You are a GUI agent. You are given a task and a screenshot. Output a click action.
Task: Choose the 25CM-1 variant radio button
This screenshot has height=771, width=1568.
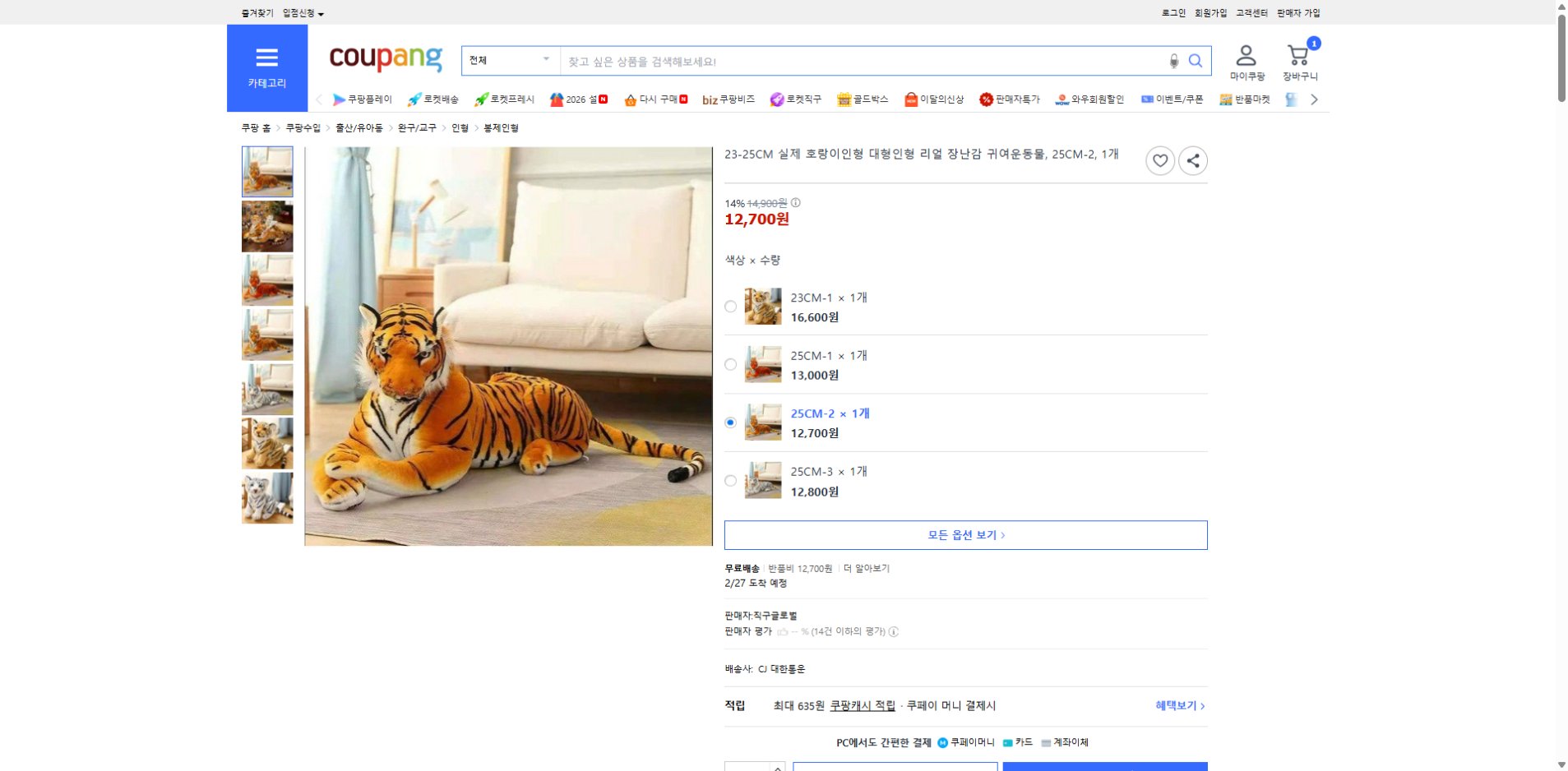[730, 364]
